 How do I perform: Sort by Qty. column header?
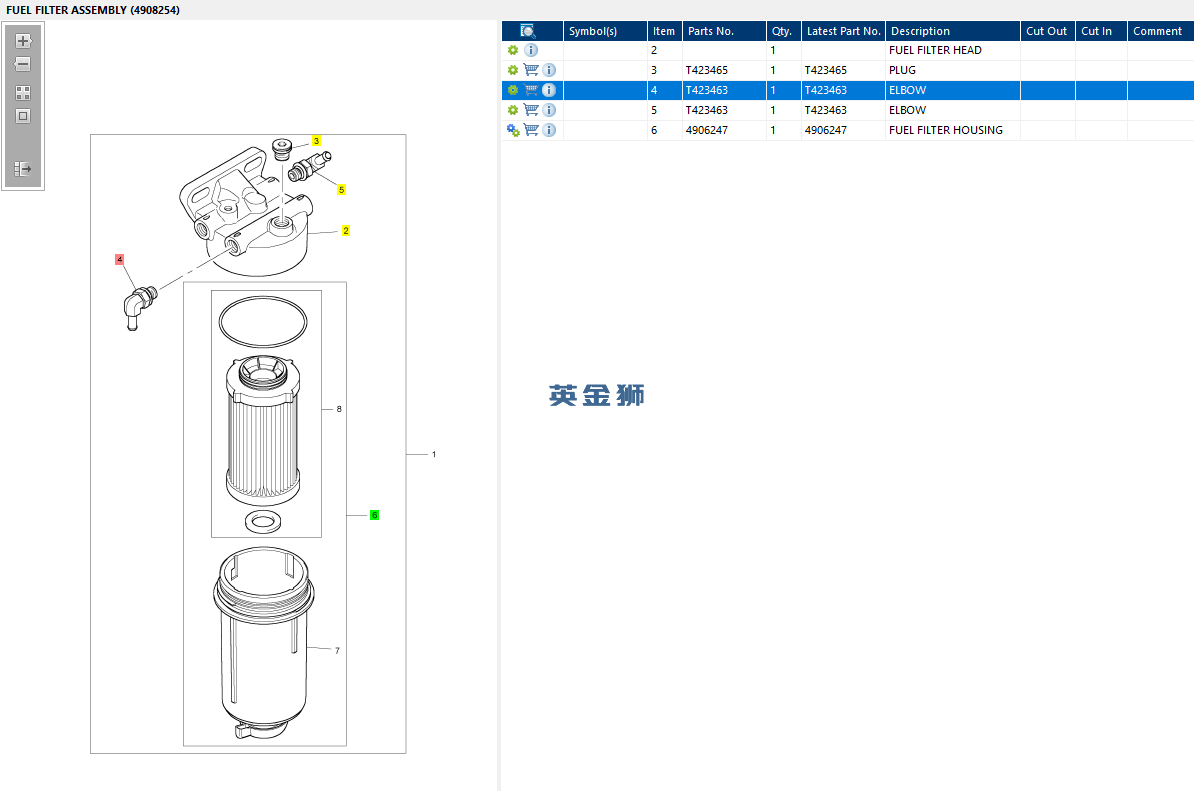(x=784, y=31)
